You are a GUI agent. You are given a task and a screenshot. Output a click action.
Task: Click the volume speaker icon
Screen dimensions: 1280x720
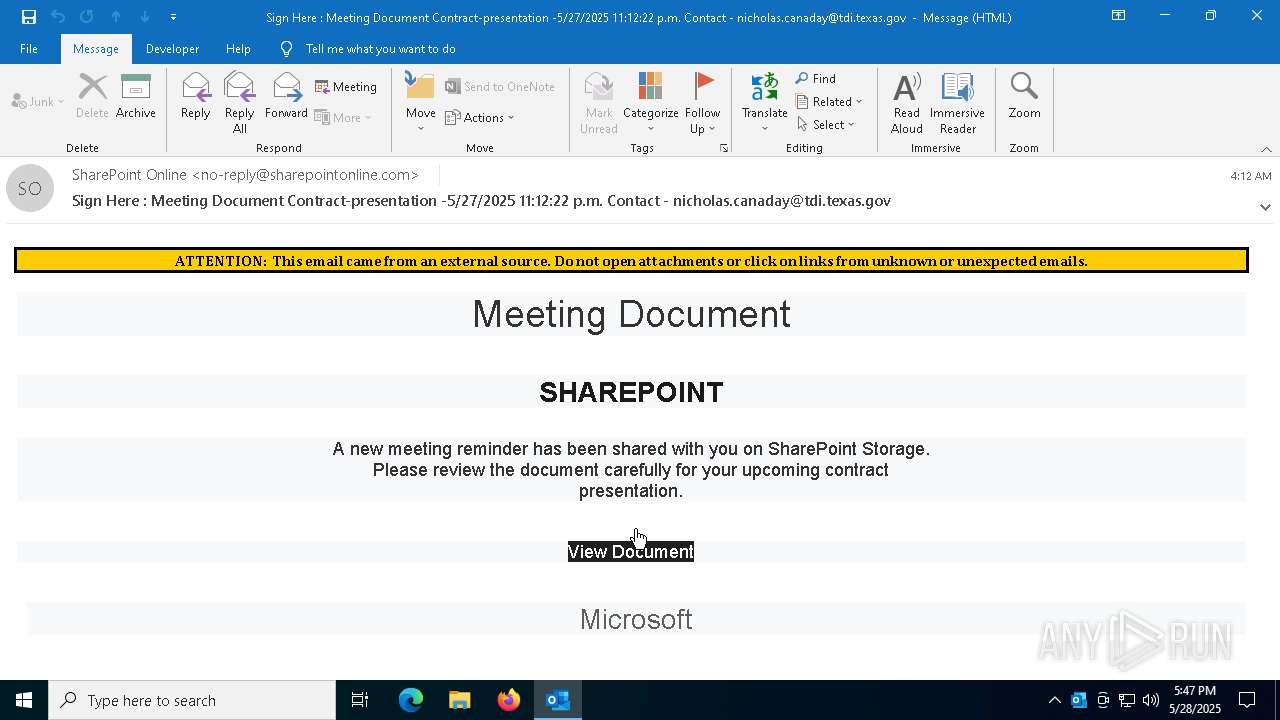[1150, 700]
